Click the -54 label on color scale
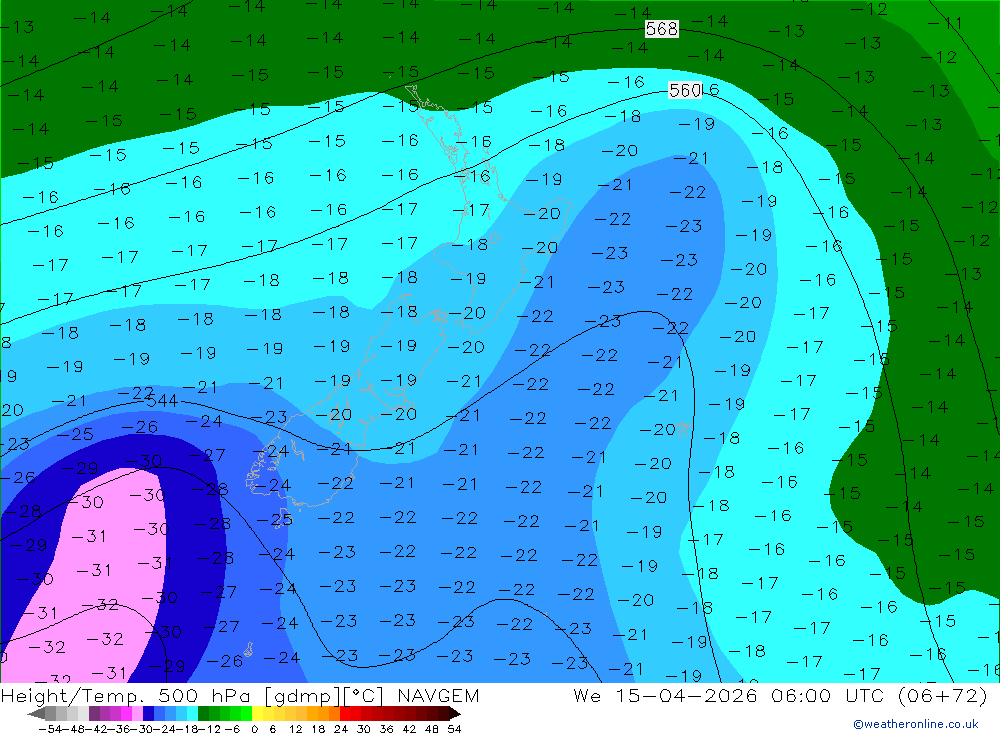The width and height of the screenshot is (1000, 733). (50, 729)
